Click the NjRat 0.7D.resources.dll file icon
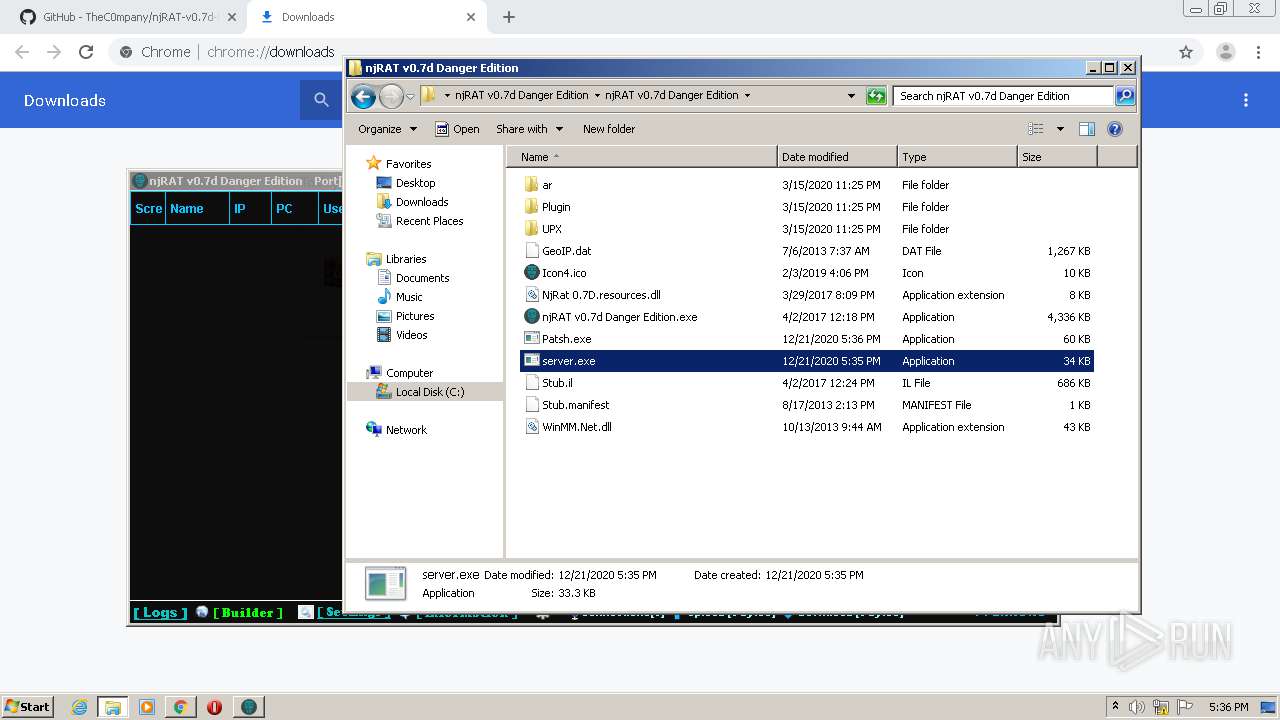 pyautogui.click(x=531, y=295)
